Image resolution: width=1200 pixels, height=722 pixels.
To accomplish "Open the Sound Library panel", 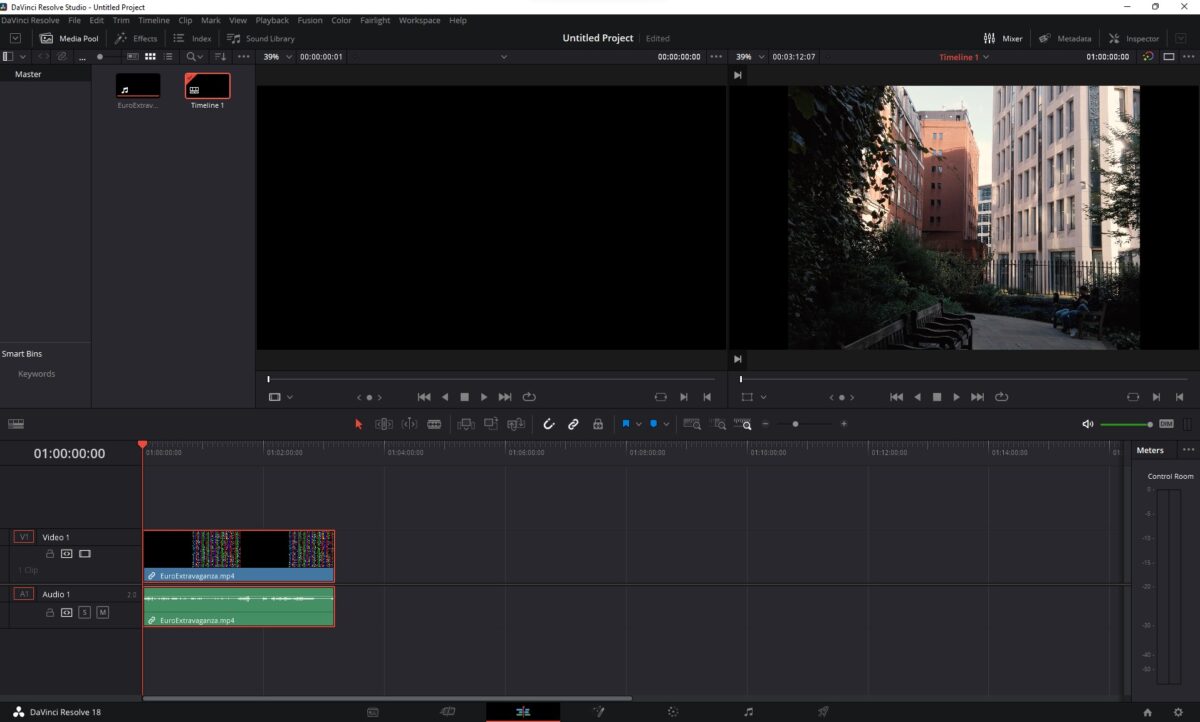I will tap(261, 38).
